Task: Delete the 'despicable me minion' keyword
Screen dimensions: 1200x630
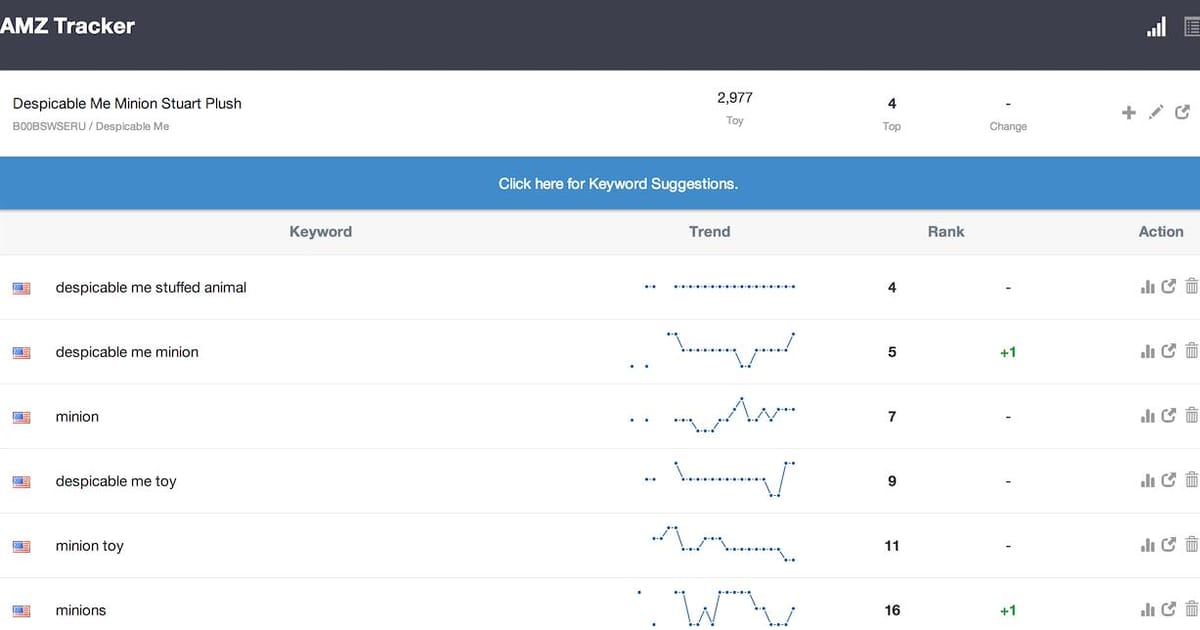Action: [1191, 352]
